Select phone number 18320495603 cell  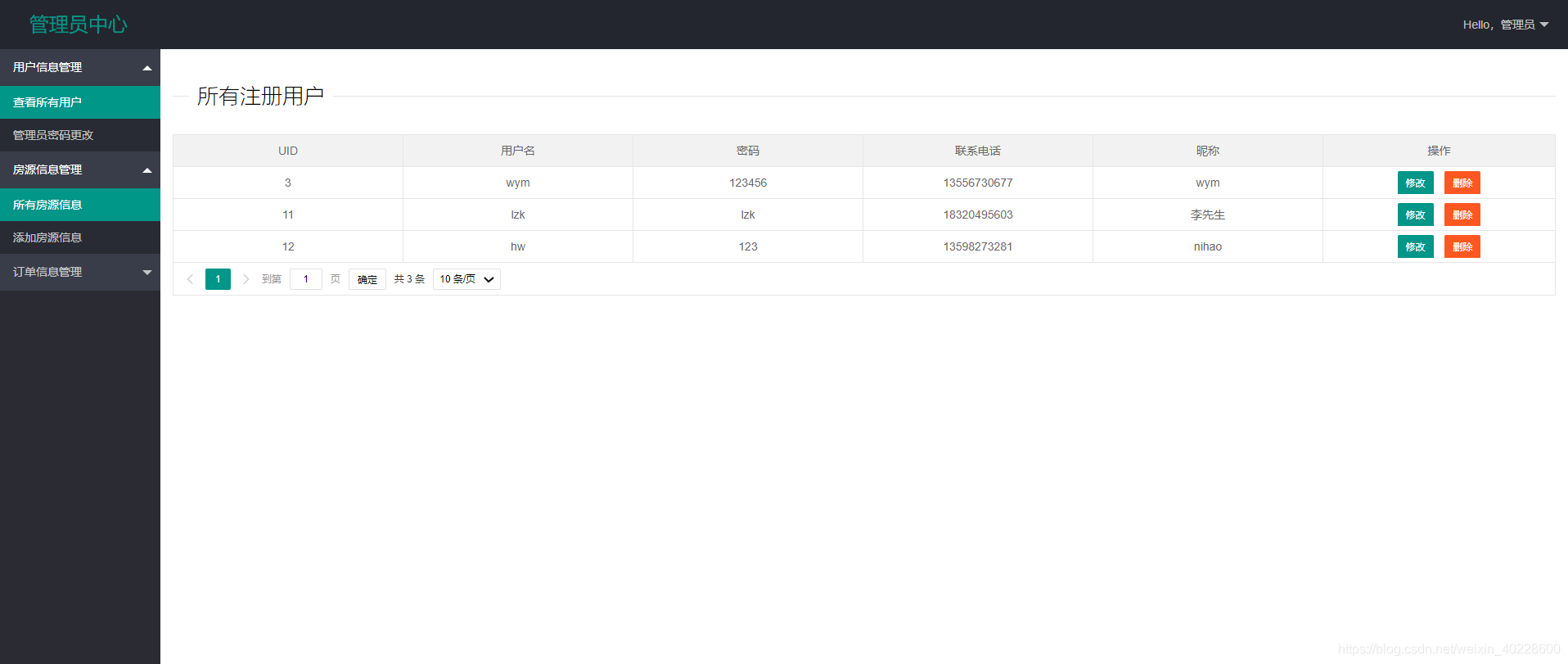[x=978, y=215]
